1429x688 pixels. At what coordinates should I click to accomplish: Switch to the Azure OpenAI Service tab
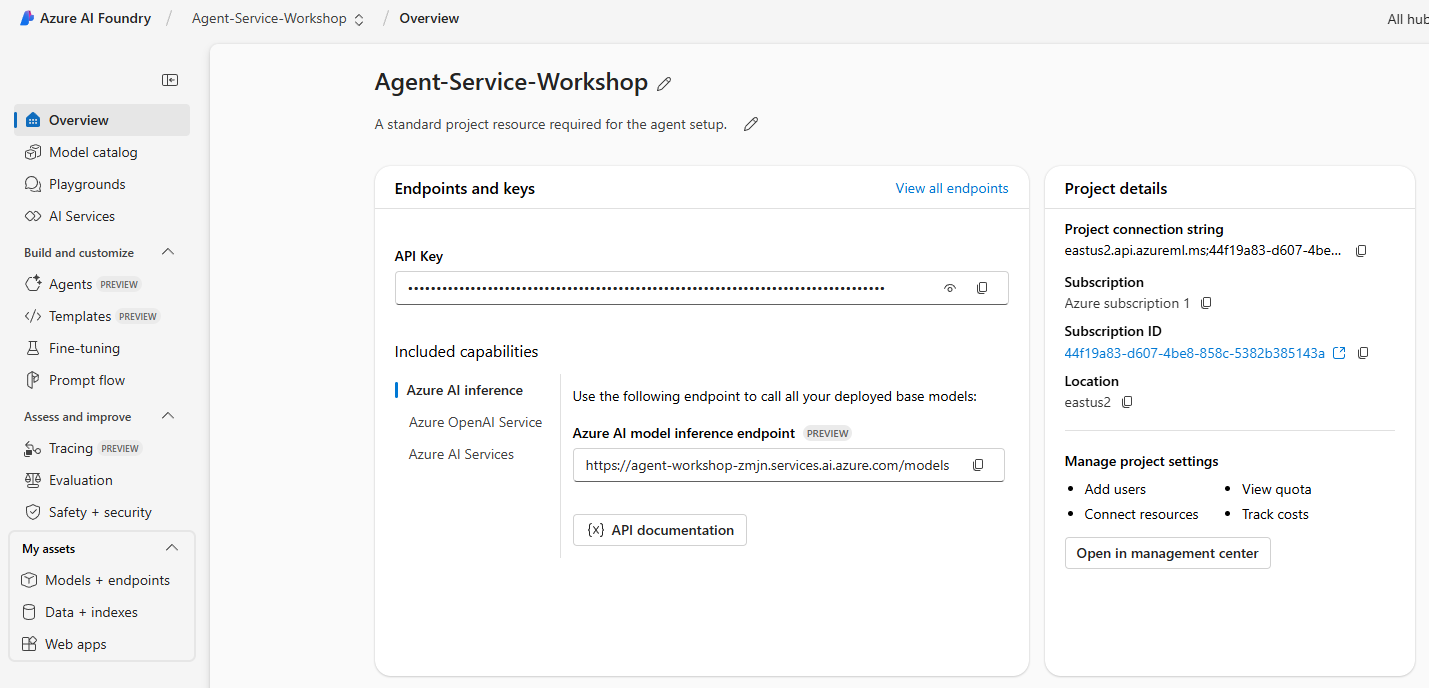[475, 422]
